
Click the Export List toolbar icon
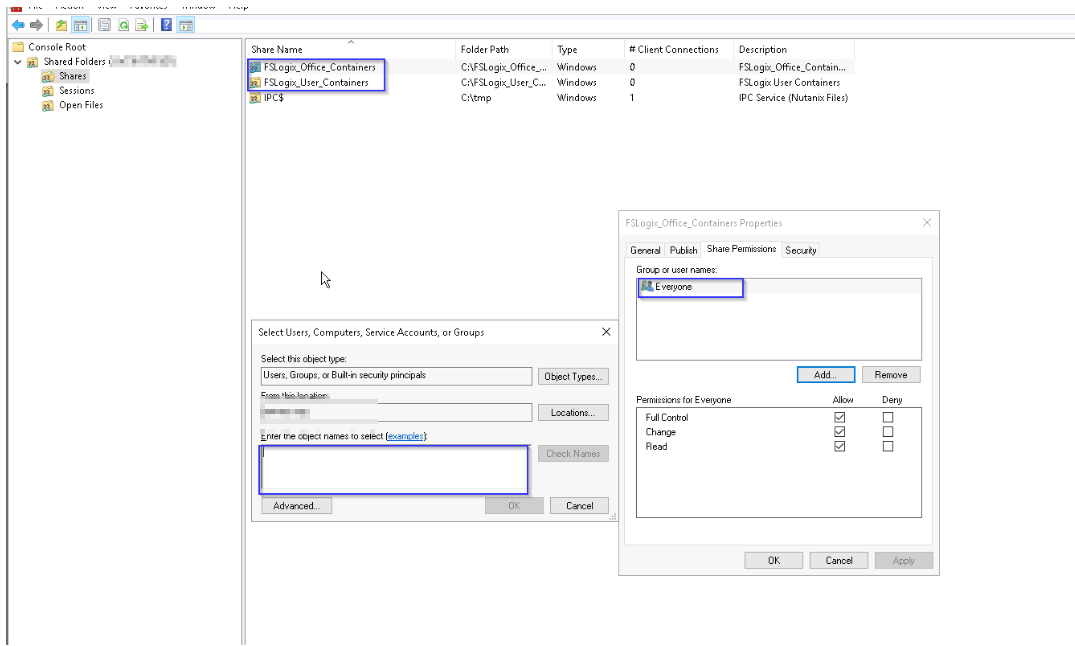click(142, 25)
